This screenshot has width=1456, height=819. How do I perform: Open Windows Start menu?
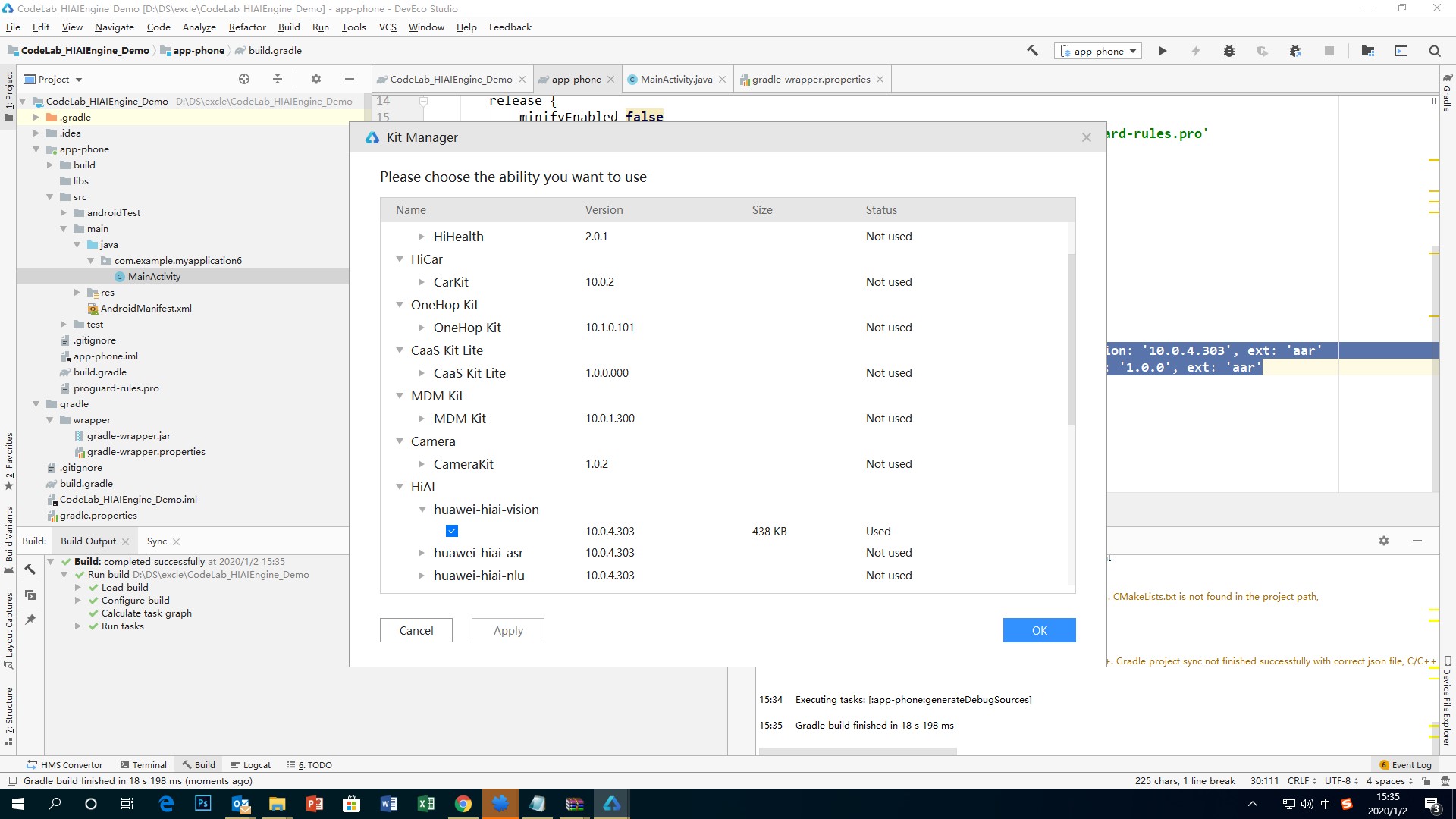[18, 804]
